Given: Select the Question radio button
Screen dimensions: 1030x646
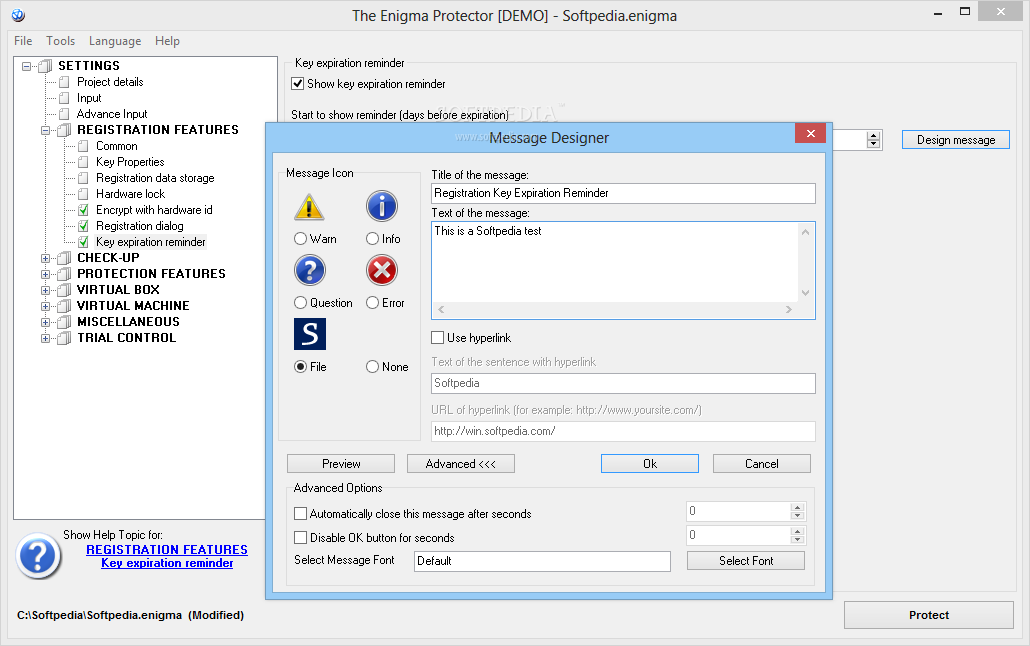Looking at the screenshot, I should click(300, 303).
